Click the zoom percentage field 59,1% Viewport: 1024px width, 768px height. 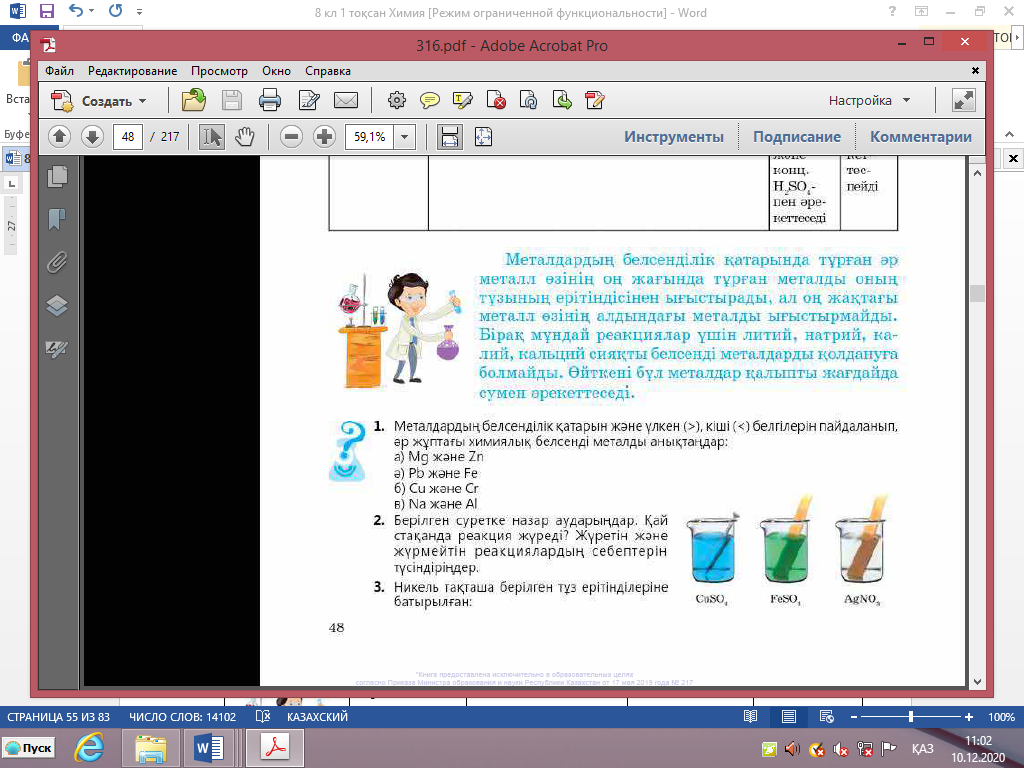click(x=369, y=136)
